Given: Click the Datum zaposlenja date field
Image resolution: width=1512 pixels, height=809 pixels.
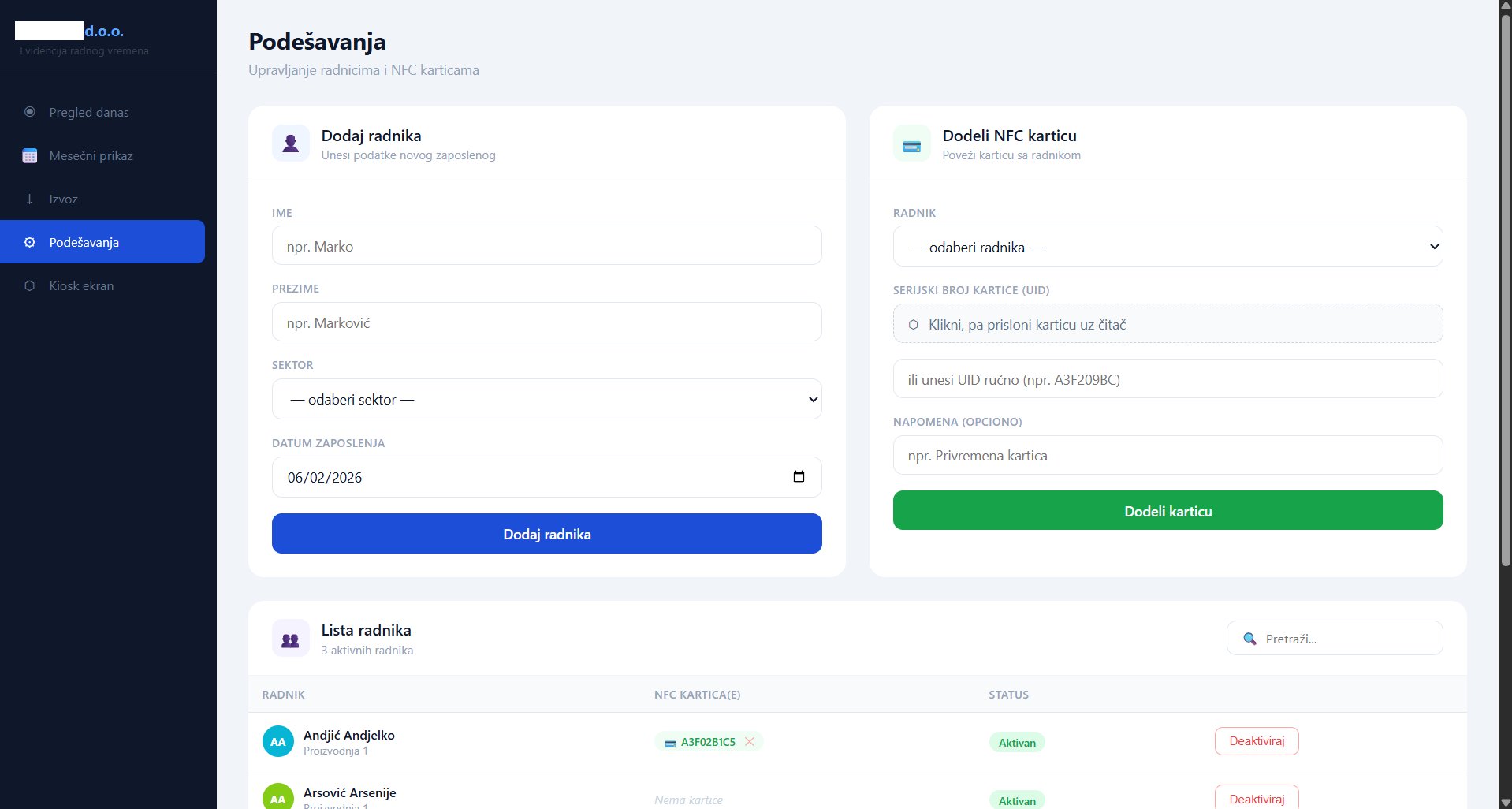Looking at the screenshot, I should click(x=547, y=477).
